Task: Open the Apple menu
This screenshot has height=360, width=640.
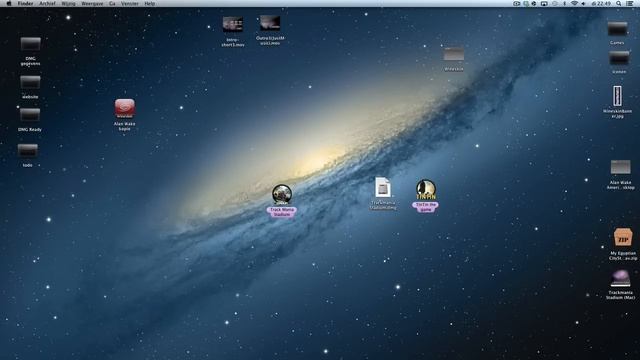Action: point(9,3)
